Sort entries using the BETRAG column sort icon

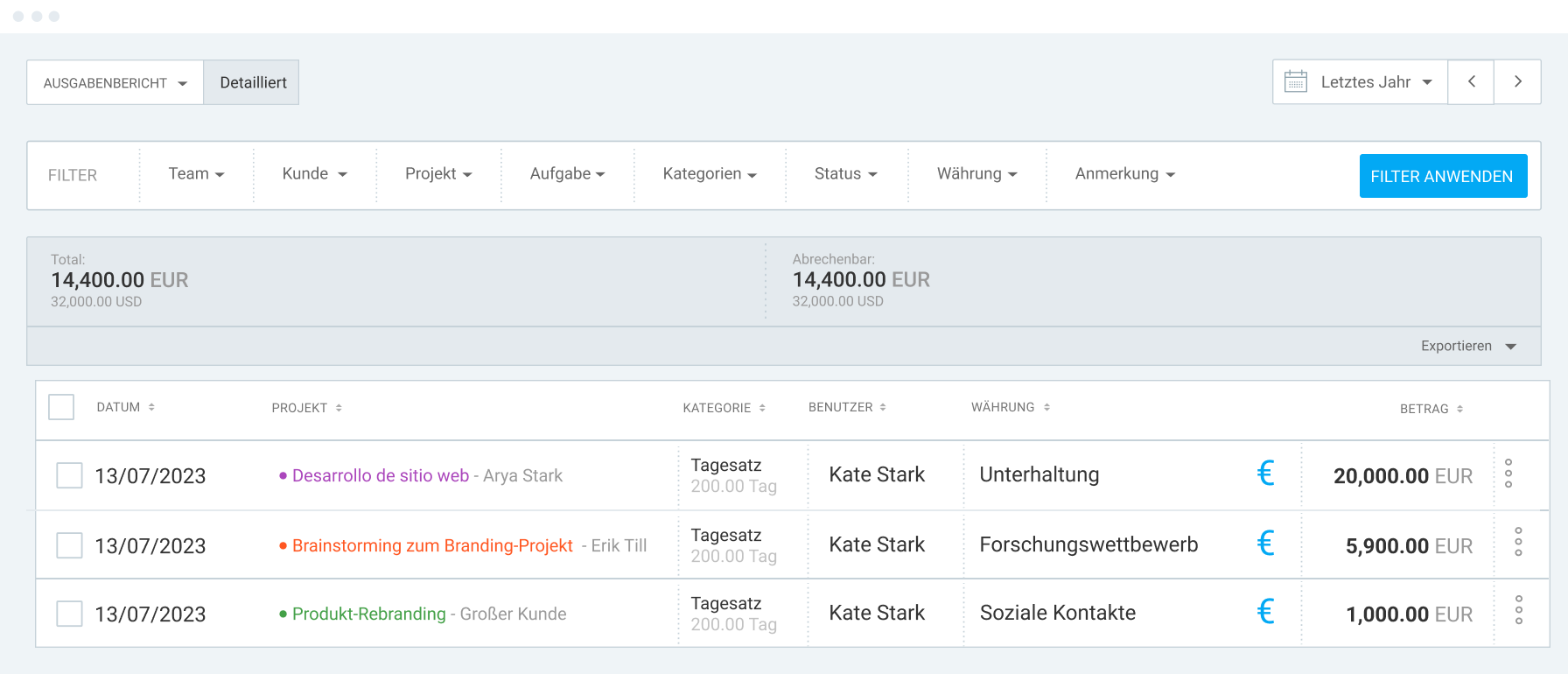[x=1459, y=407]
